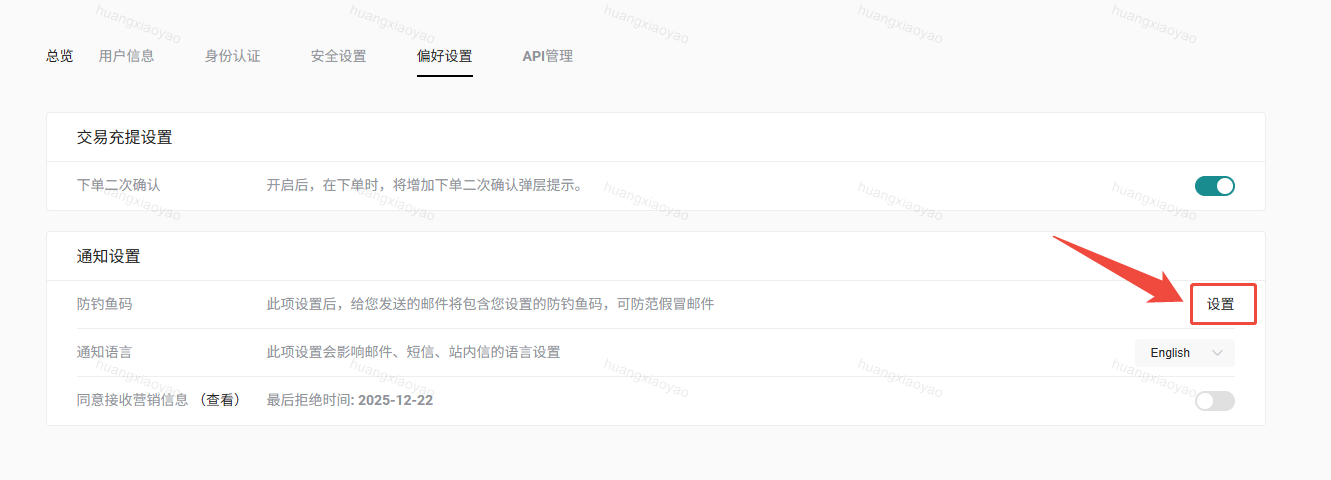Click the chevron arrow beside English
This screenshot has height=480, width=1331.
1217,353
